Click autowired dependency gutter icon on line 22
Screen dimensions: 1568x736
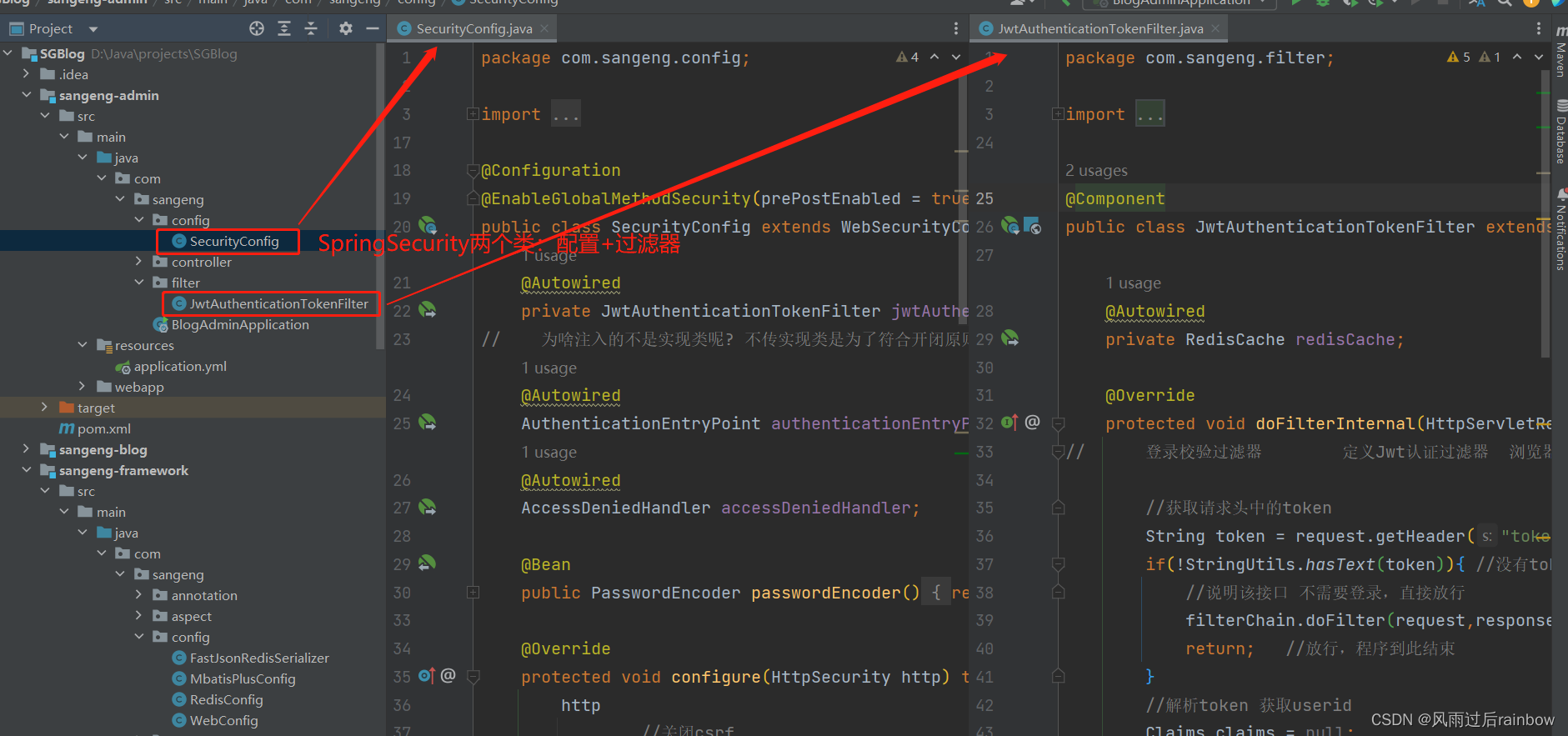click(427, 310)
